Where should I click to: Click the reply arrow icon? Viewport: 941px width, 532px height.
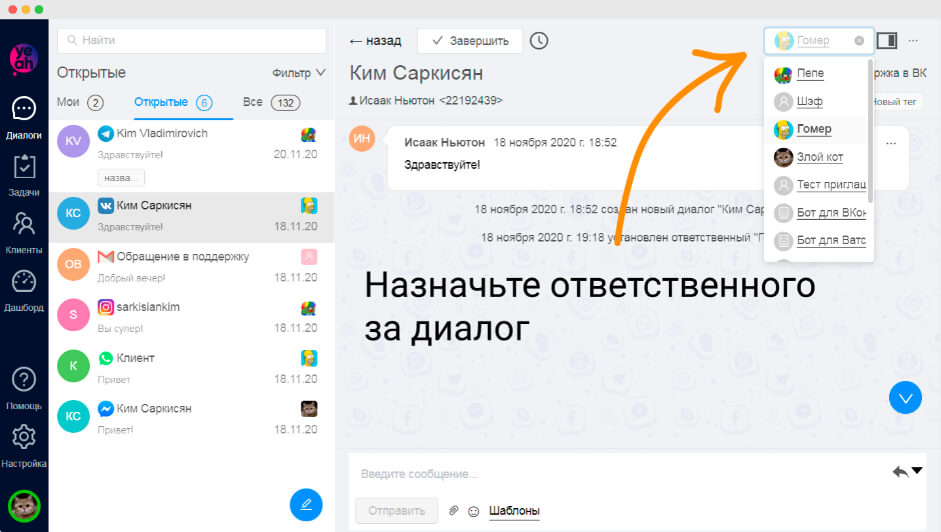click(x=900, y=472)
